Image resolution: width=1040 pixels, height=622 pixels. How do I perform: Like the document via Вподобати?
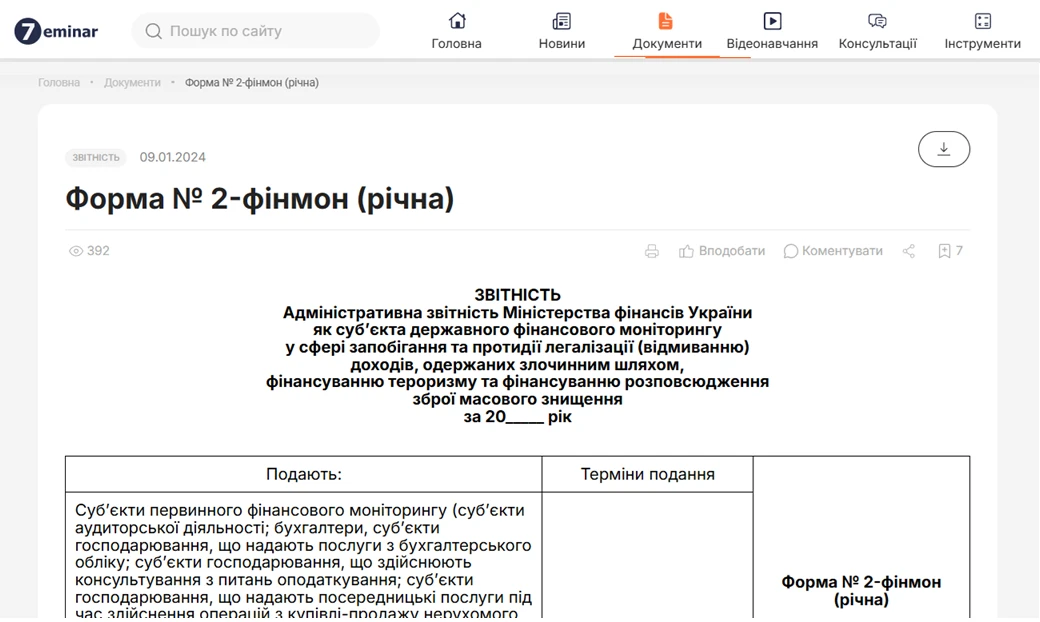click(722, 250)
